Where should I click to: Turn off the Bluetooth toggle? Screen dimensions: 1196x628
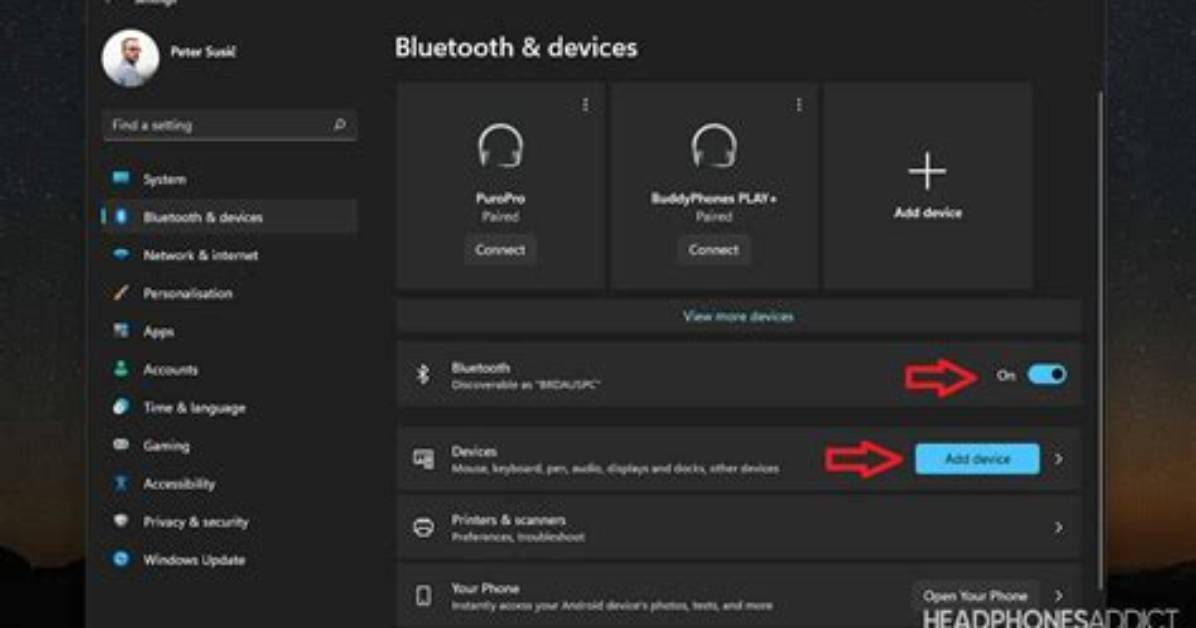coord(1046,374)
